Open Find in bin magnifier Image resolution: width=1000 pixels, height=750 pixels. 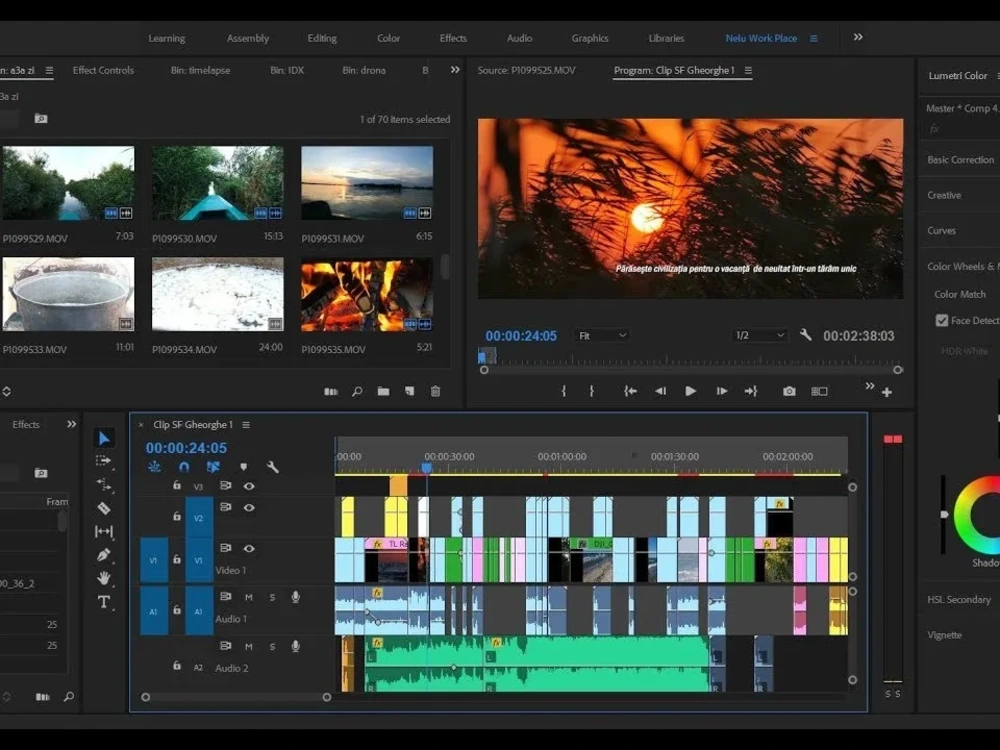coord(357,391)
